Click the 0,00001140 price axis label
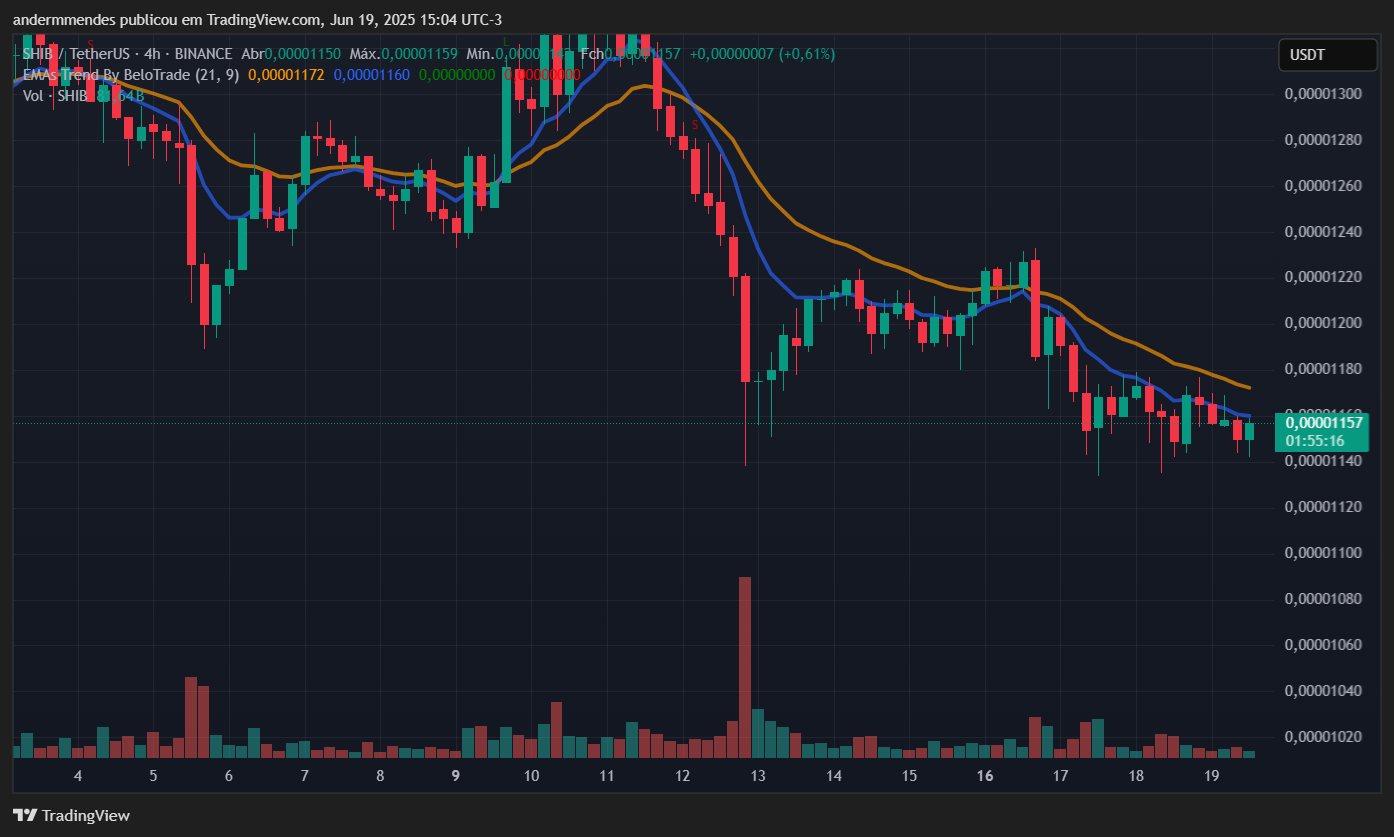 [1325, 461]
